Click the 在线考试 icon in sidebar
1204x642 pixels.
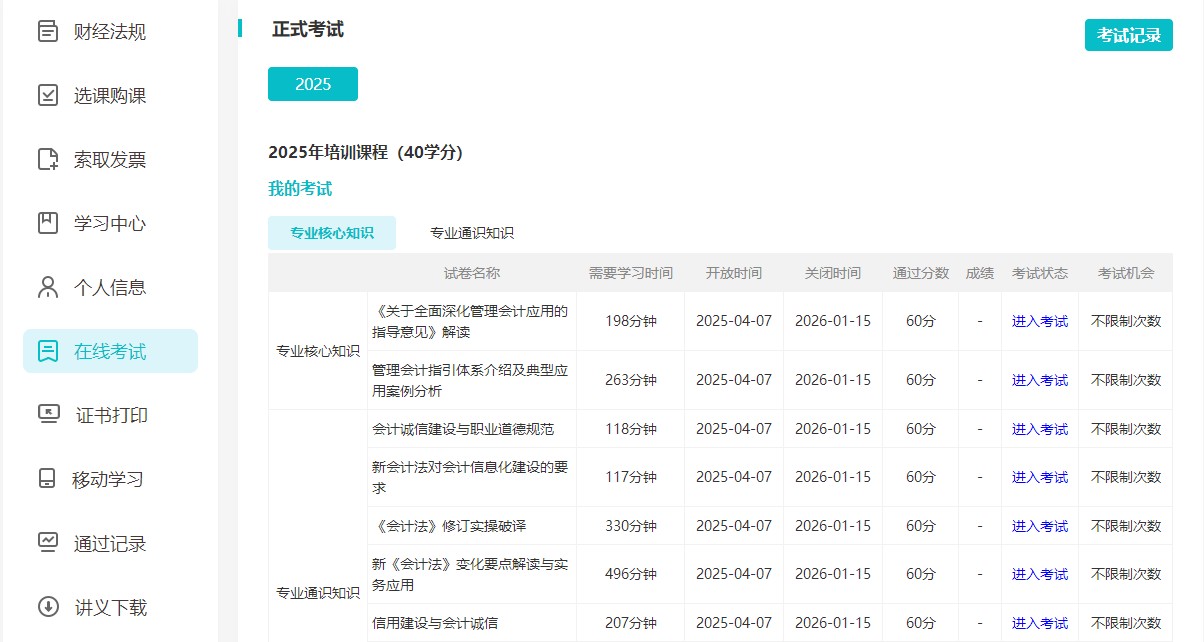pyautogui.click(x=48, y=351)
